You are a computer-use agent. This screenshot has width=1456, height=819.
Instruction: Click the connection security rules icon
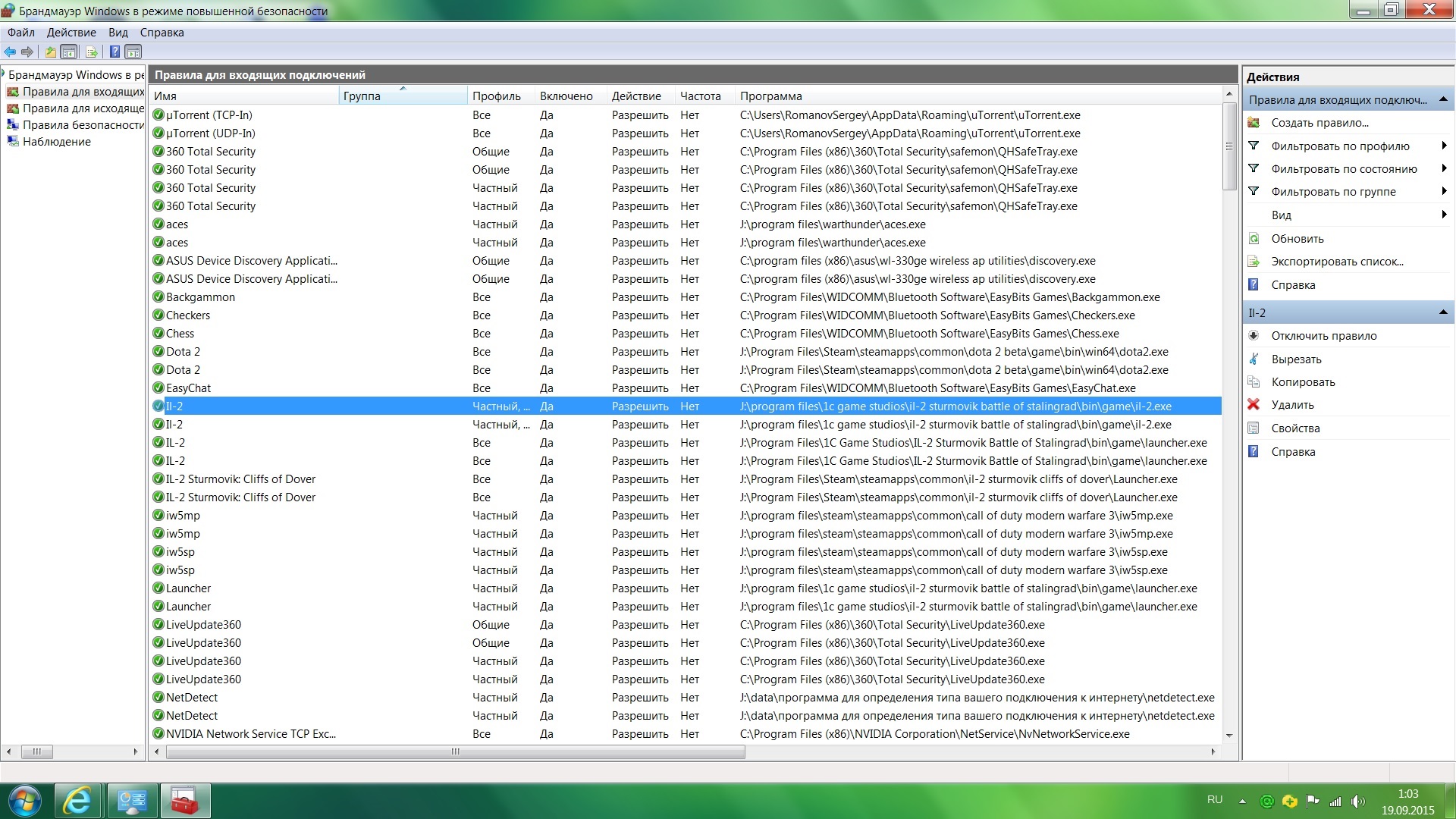[x=13, y=125]
